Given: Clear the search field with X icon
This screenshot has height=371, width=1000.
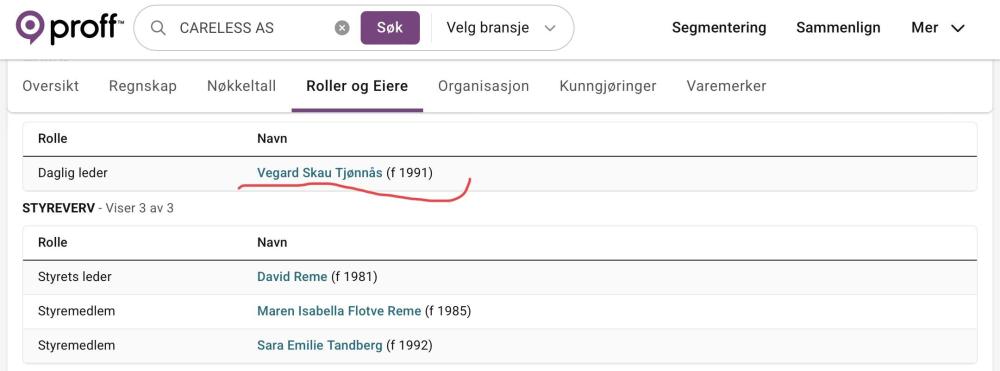Looking at the screenshot, I should click(342, 28).
